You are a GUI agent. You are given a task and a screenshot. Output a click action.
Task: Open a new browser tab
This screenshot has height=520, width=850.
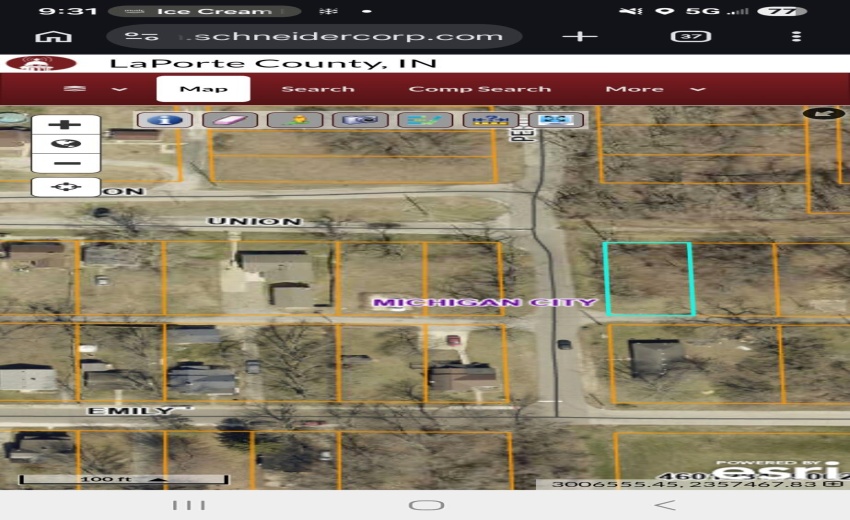[x=580, y=36]
